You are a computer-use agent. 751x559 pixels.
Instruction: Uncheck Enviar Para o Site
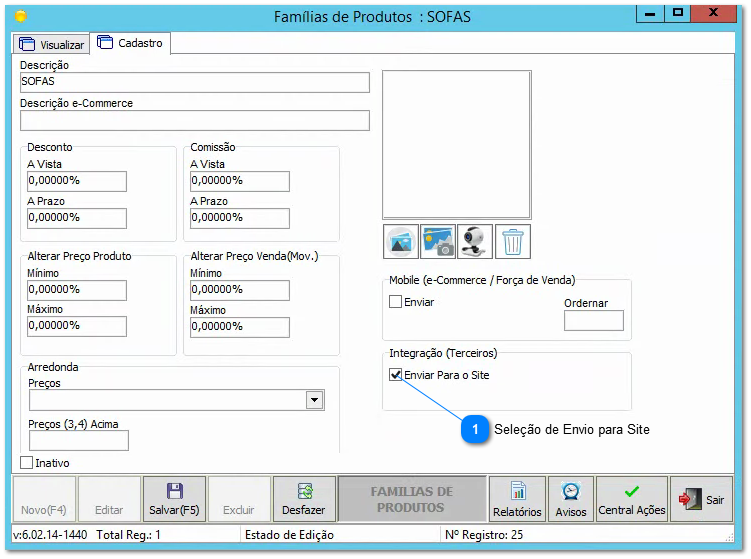point(396,375)
